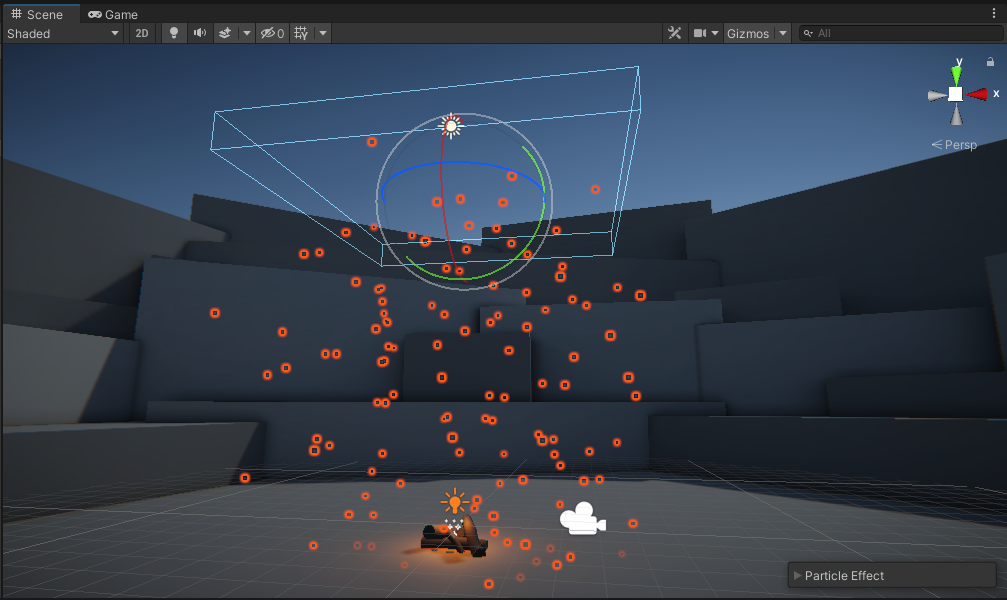Toggle scene audio with the speaker icon
Screen dimensions: 1007x600
point(200,33)
